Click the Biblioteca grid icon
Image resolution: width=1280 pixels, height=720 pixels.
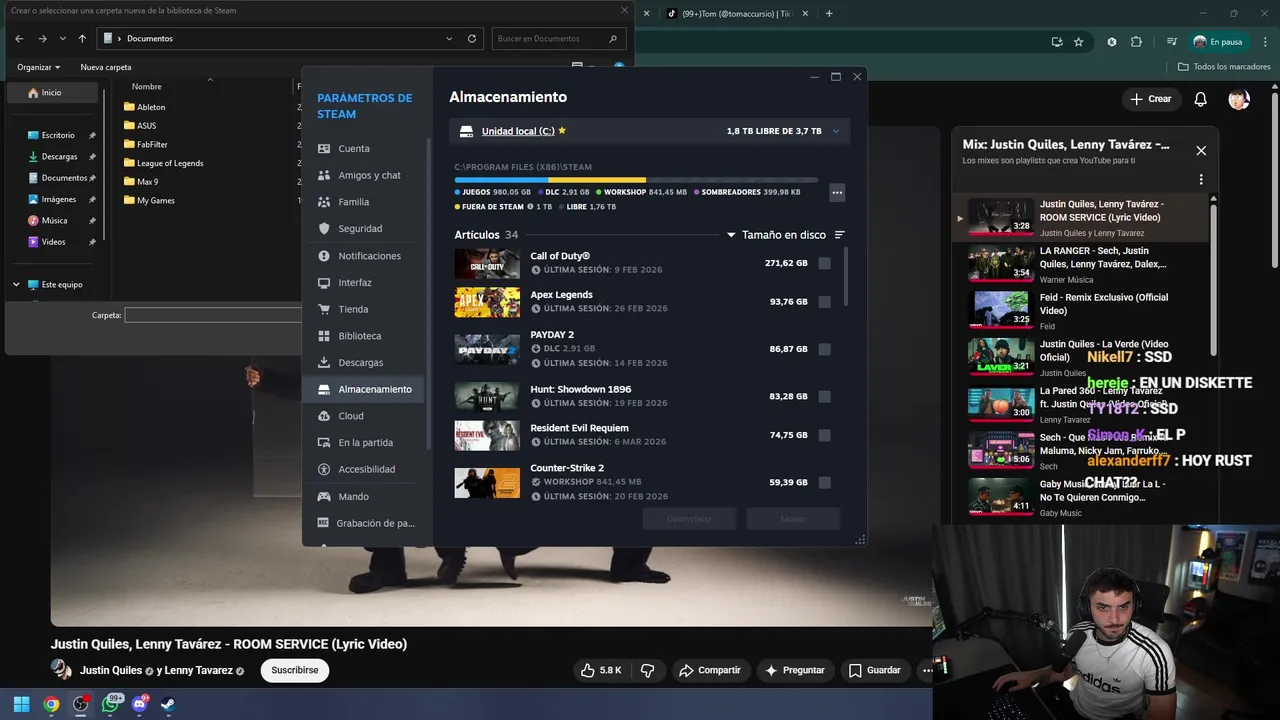click(323, 336)
